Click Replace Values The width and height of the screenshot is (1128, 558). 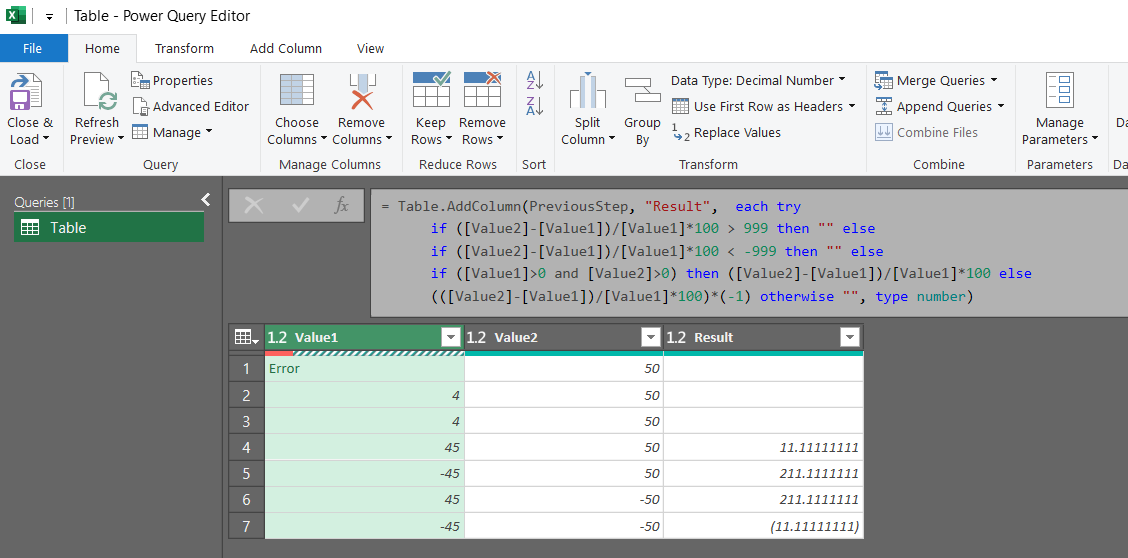(726, 132)
